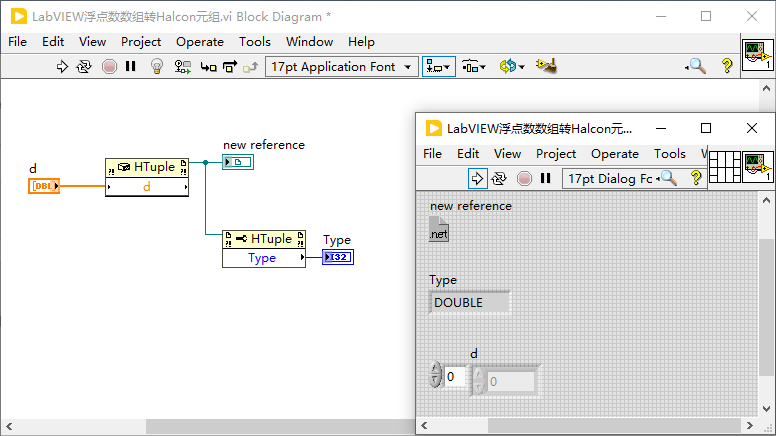Toggle Highlight Execution light bulb

pyautogui.click(x=157, y=66)
